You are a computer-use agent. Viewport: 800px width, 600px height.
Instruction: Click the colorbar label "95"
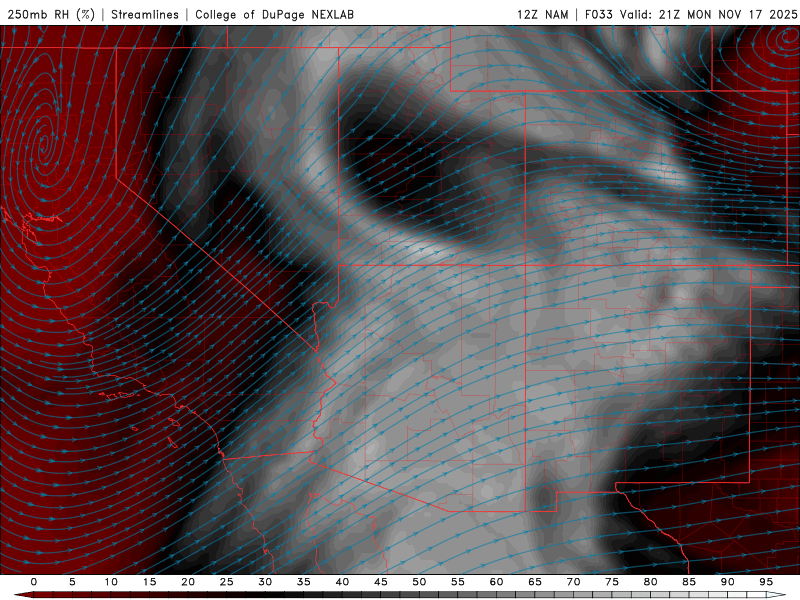(765, 582)
